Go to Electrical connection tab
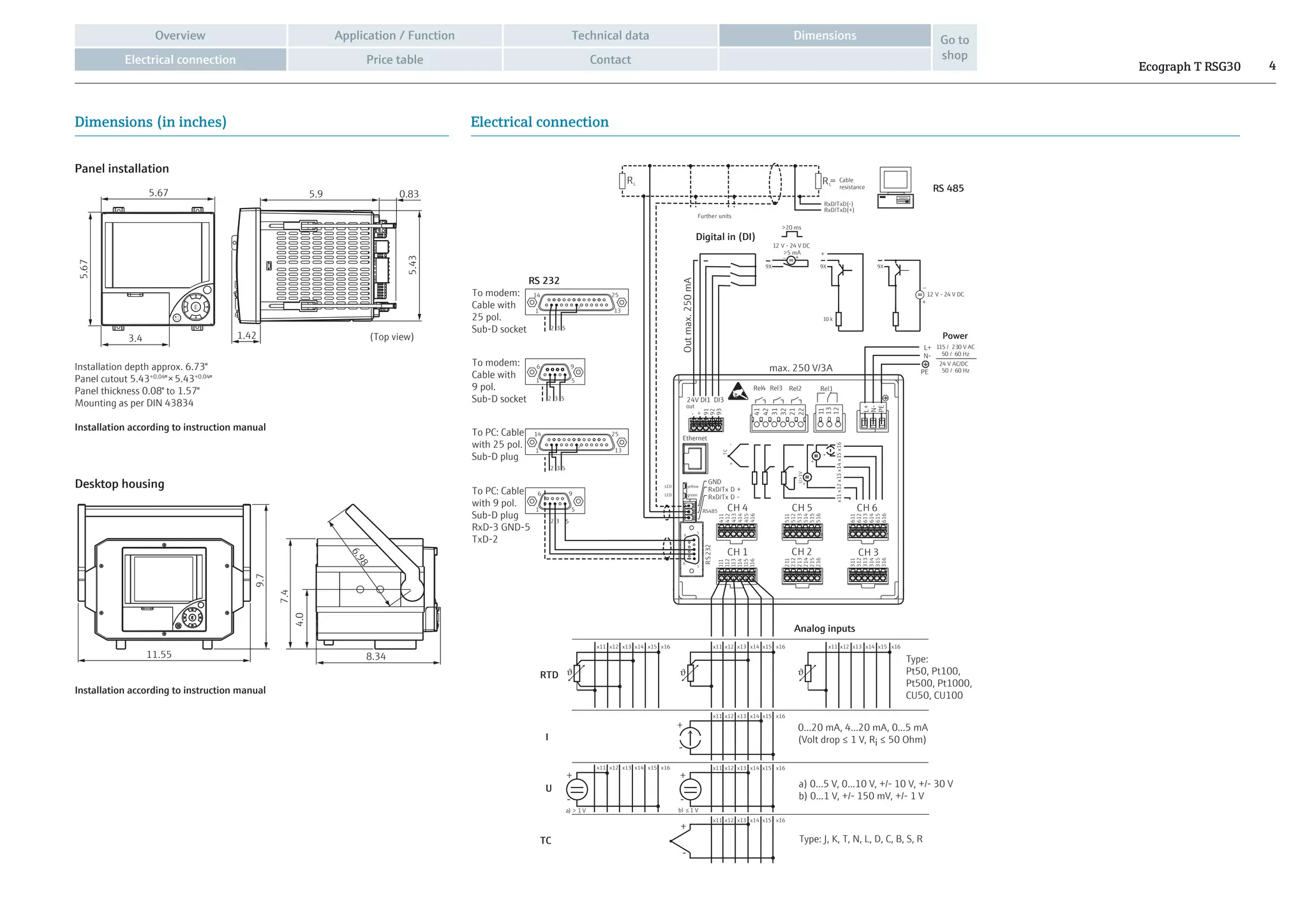 point(180,59)
